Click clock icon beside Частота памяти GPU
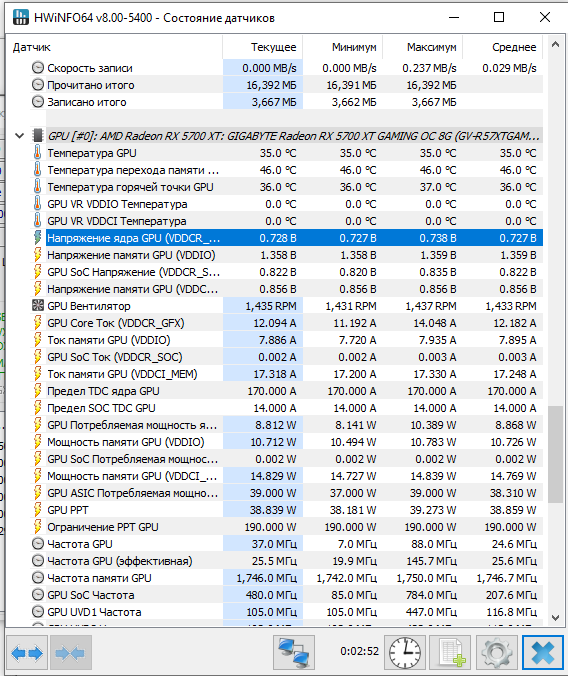The width and height of the screenshot is (568, 676). (38, 578)
